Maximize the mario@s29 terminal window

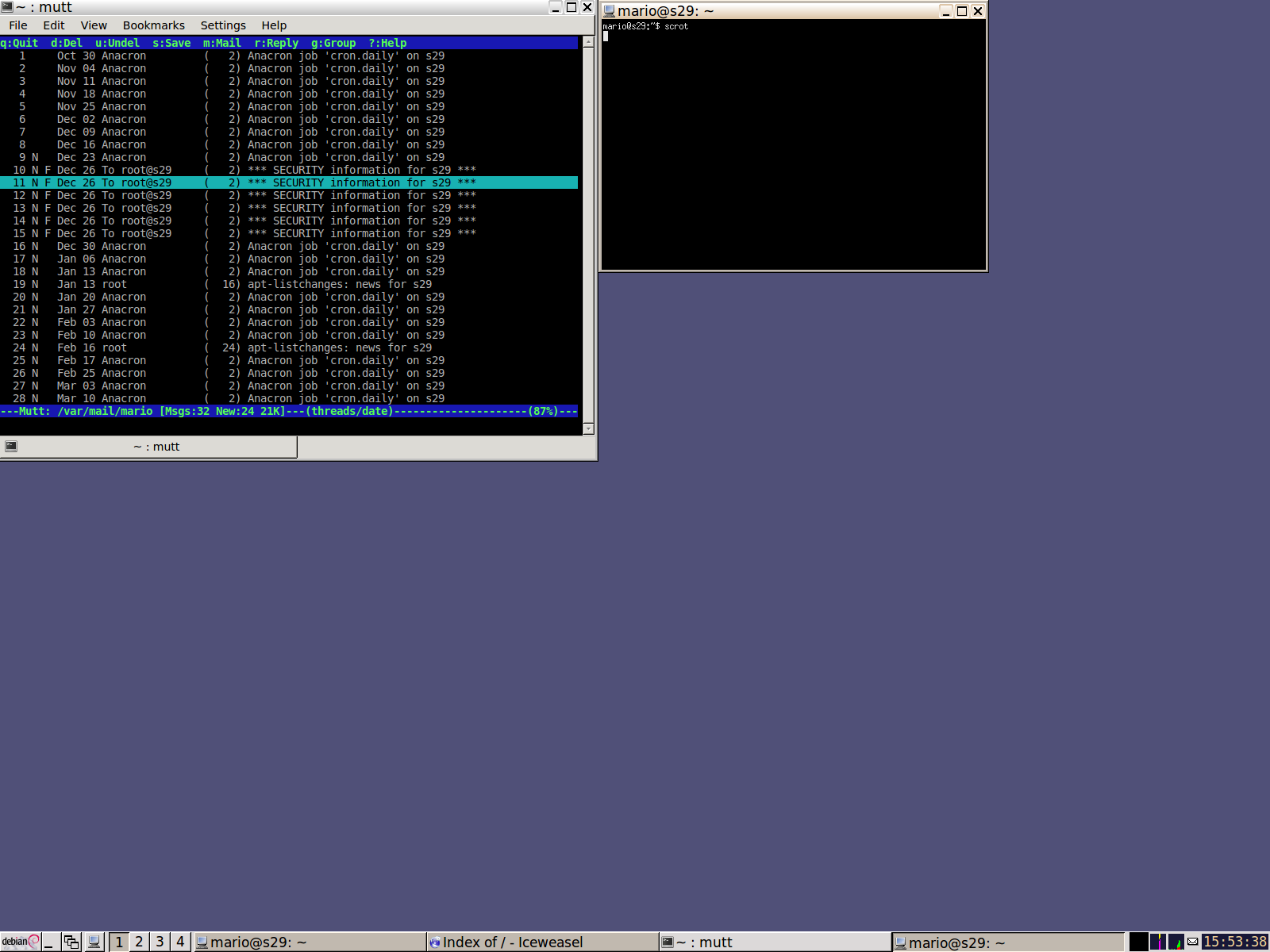(x=962, y=11)
